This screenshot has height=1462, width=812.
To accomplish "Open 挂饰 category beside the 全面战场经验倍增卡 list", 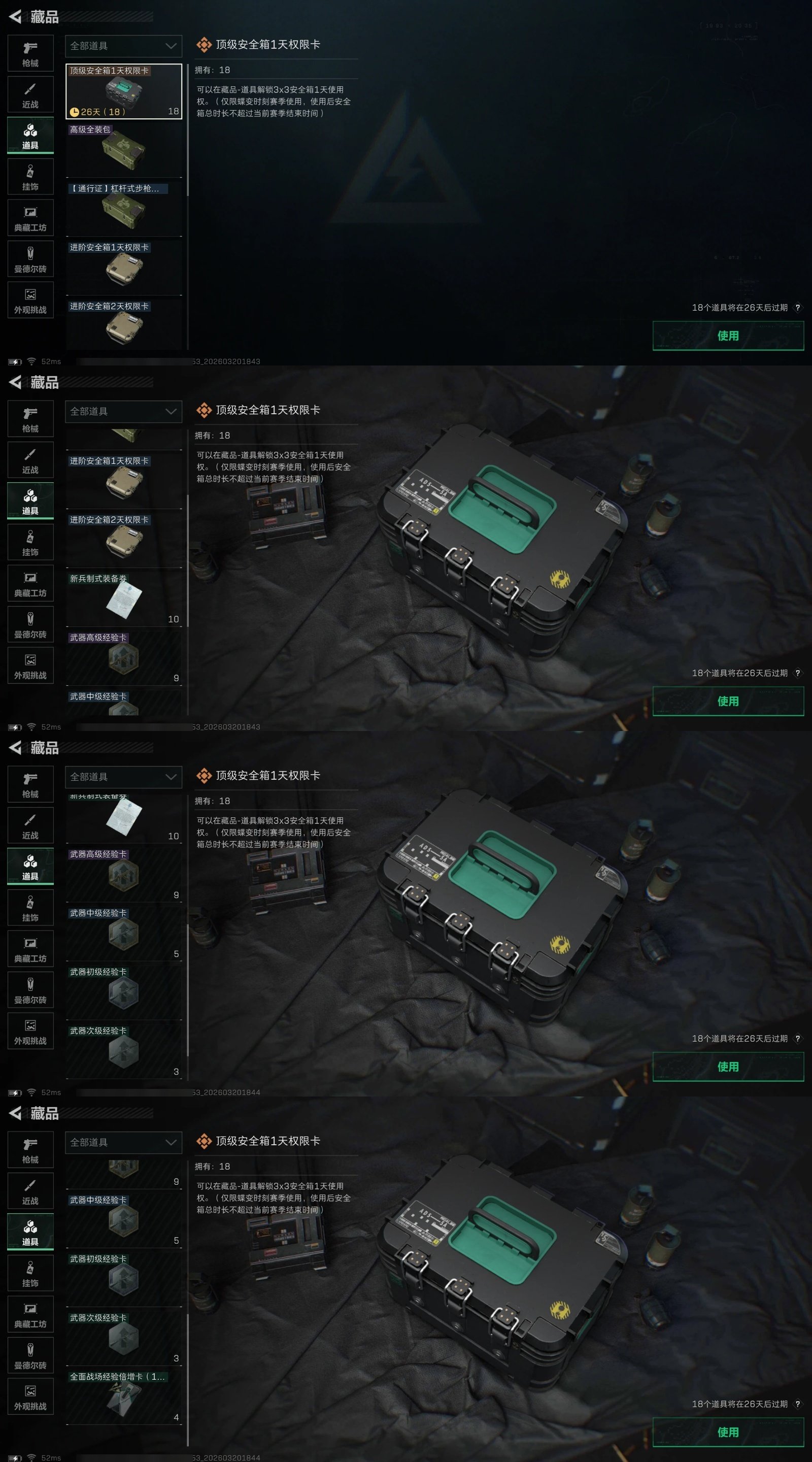I will click(x=30, y=1274).
